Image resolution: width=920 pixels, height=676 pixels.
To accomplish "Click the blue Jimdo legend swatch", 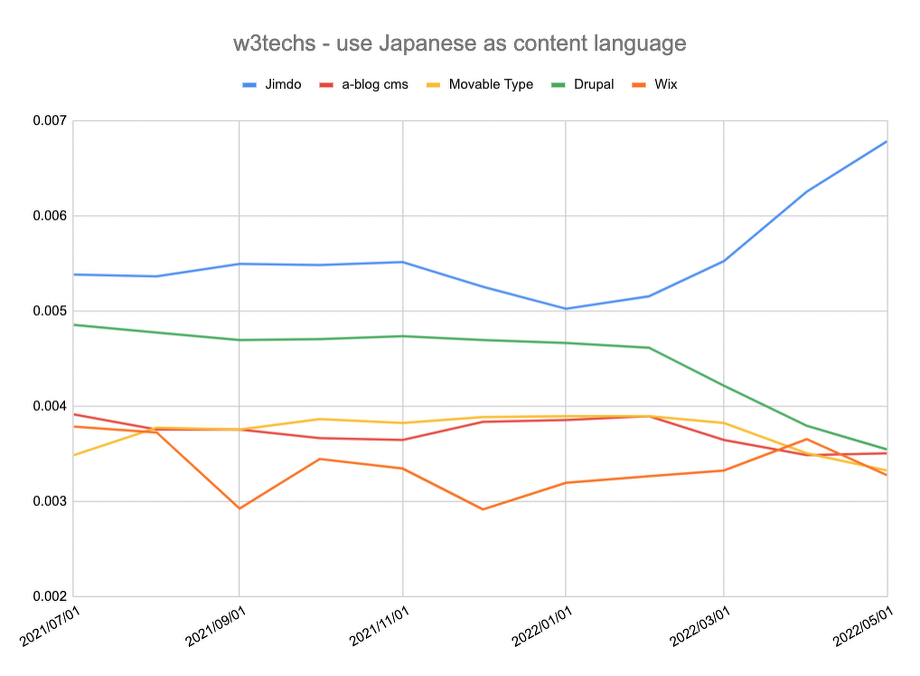I will pos(252,85).
